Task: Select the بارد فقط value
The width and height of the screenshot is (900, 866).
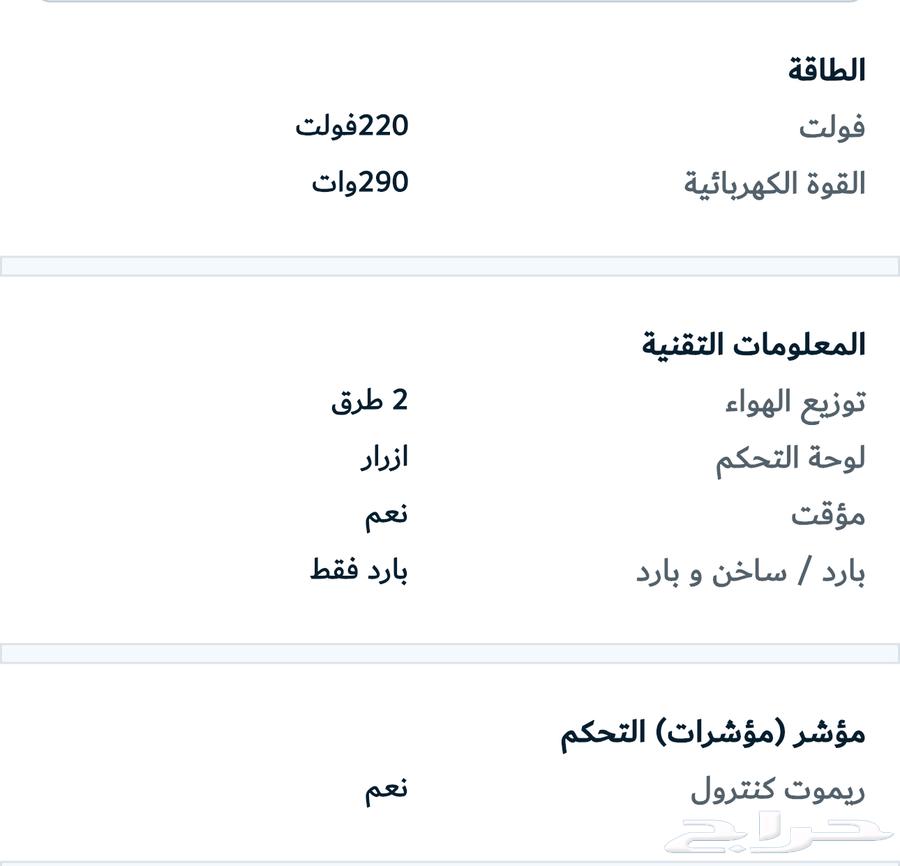Action: pos(359,570)
